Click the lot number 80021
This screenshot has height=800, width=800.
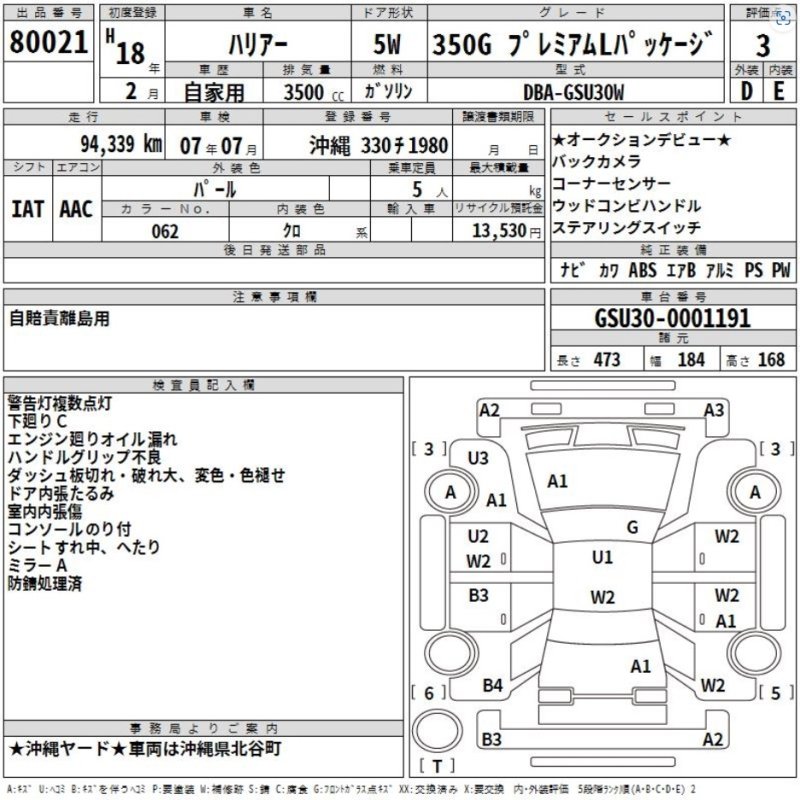tap(48, 43)
